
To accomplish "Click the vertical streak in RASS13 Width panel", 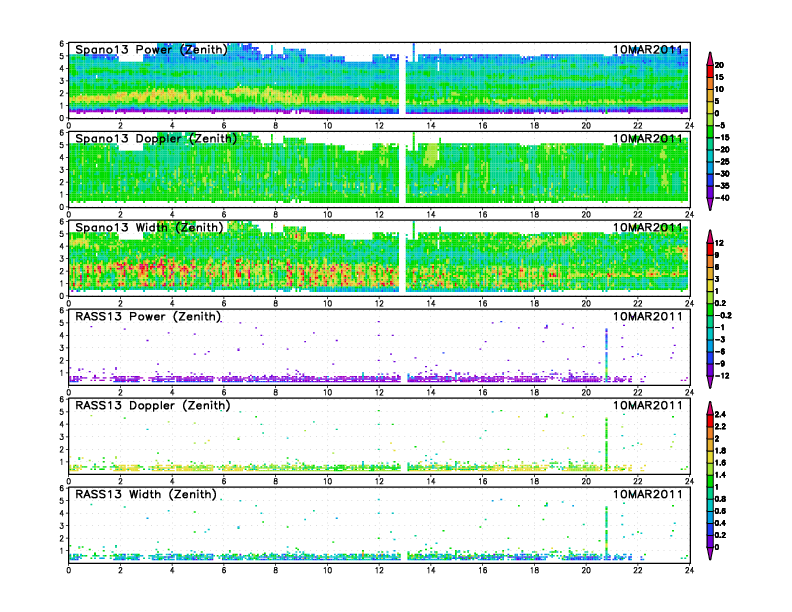I will click(606, 533).
